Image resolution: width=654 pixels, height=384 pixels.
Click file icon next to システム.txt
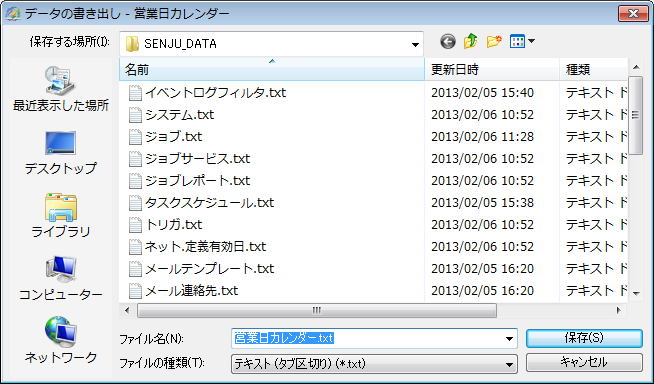pyautogui.click(x=135, y=115)
